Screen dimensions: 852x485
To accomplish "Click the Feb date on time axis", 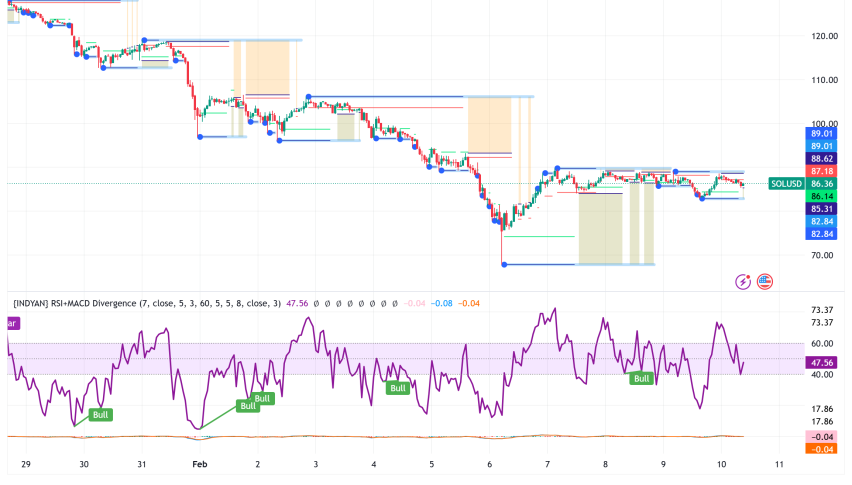I will (x=200, y=465).
